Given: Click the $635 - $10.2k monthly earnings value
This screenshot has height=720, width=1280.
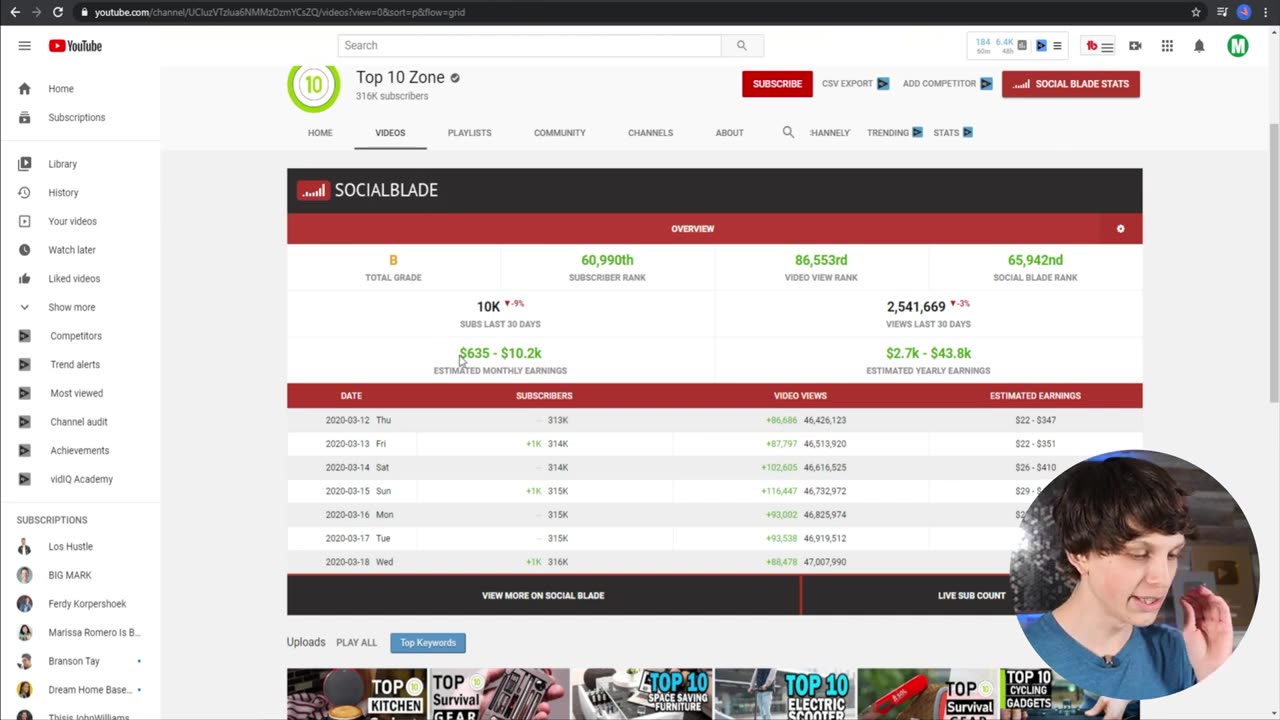Looking at the screenshot, I should pyautogui.click(x=500, y=353).
